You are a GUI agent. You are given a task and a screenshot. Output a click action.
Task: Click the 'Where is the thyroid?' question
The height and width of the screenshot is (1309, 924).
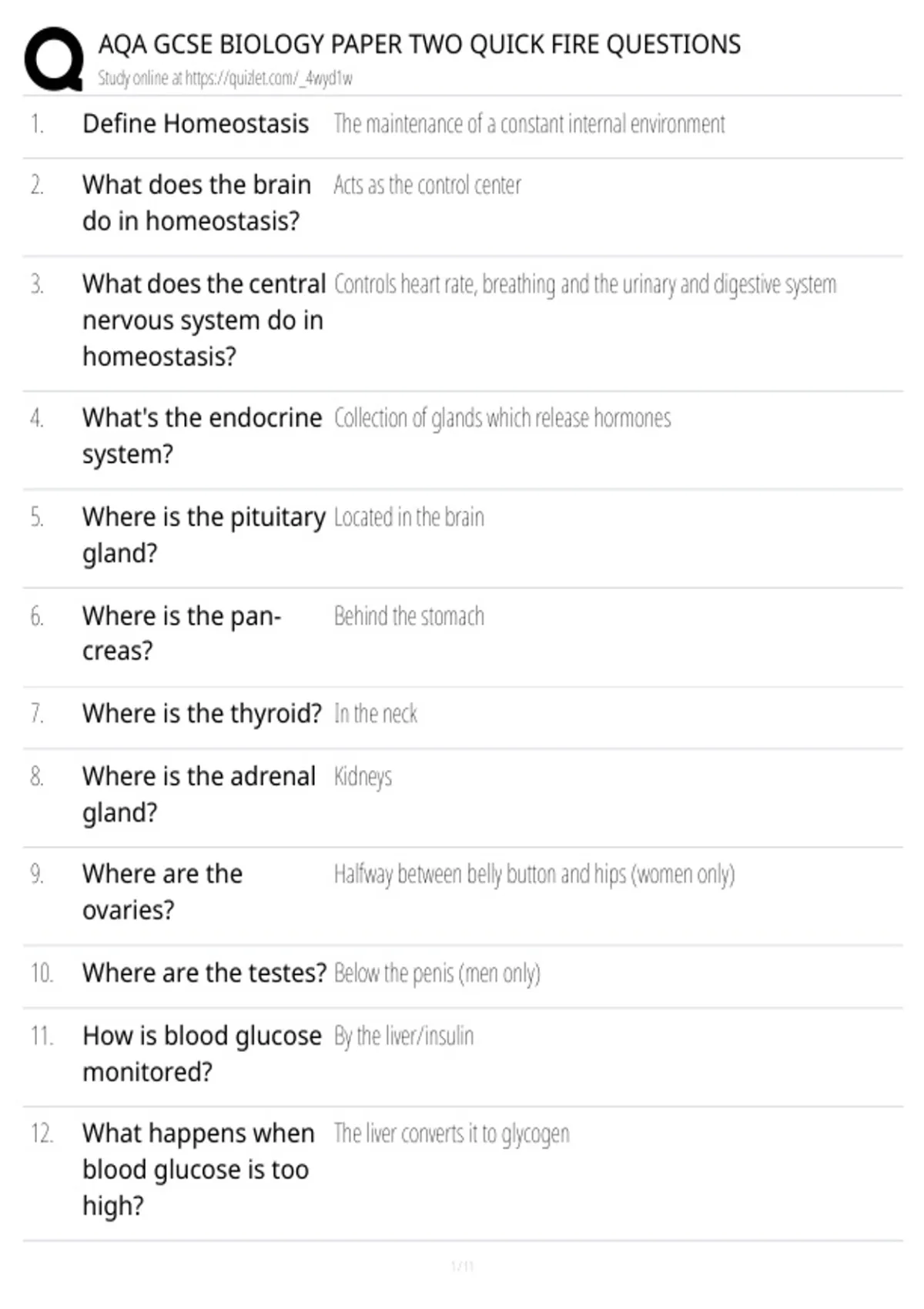coord(202,714)
